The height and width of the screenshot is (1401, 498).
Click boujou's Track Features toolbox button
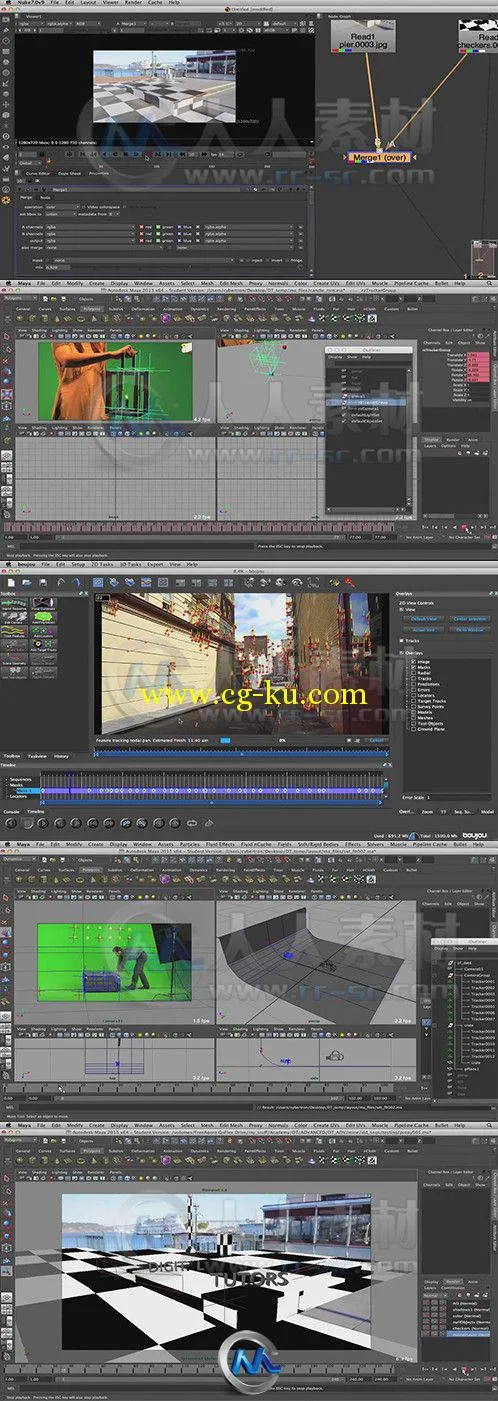coord(14,630)
